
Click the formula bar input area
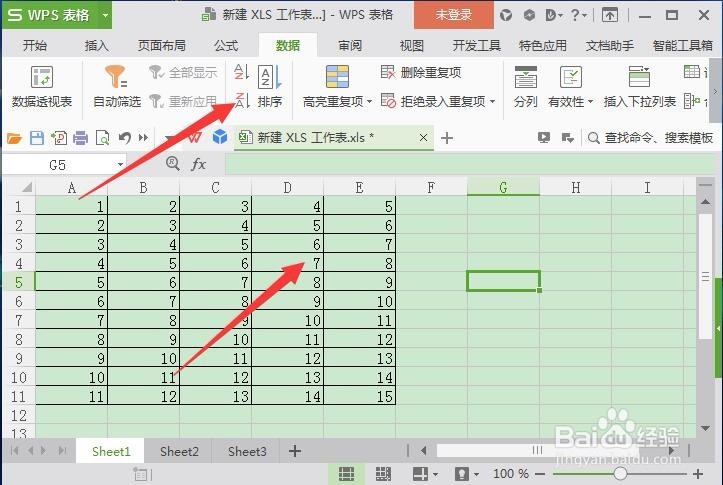(x=470, y=165)
